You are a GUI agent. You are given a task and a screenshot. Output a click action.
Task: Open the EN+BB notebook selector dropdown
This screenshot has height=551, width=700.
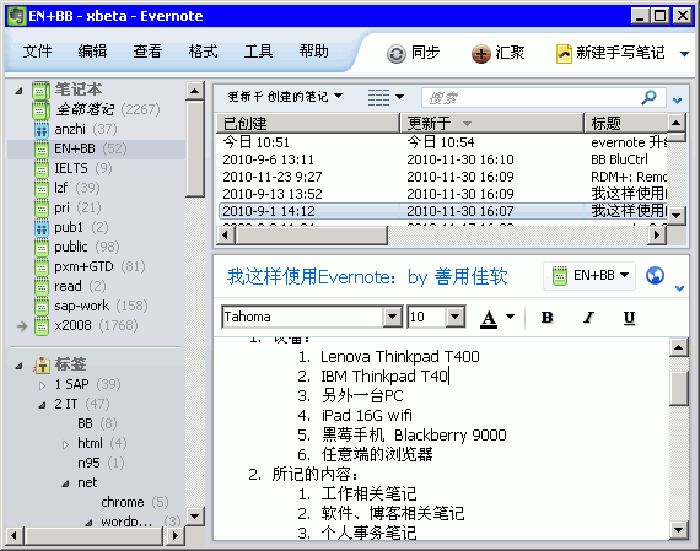point(589,276)
